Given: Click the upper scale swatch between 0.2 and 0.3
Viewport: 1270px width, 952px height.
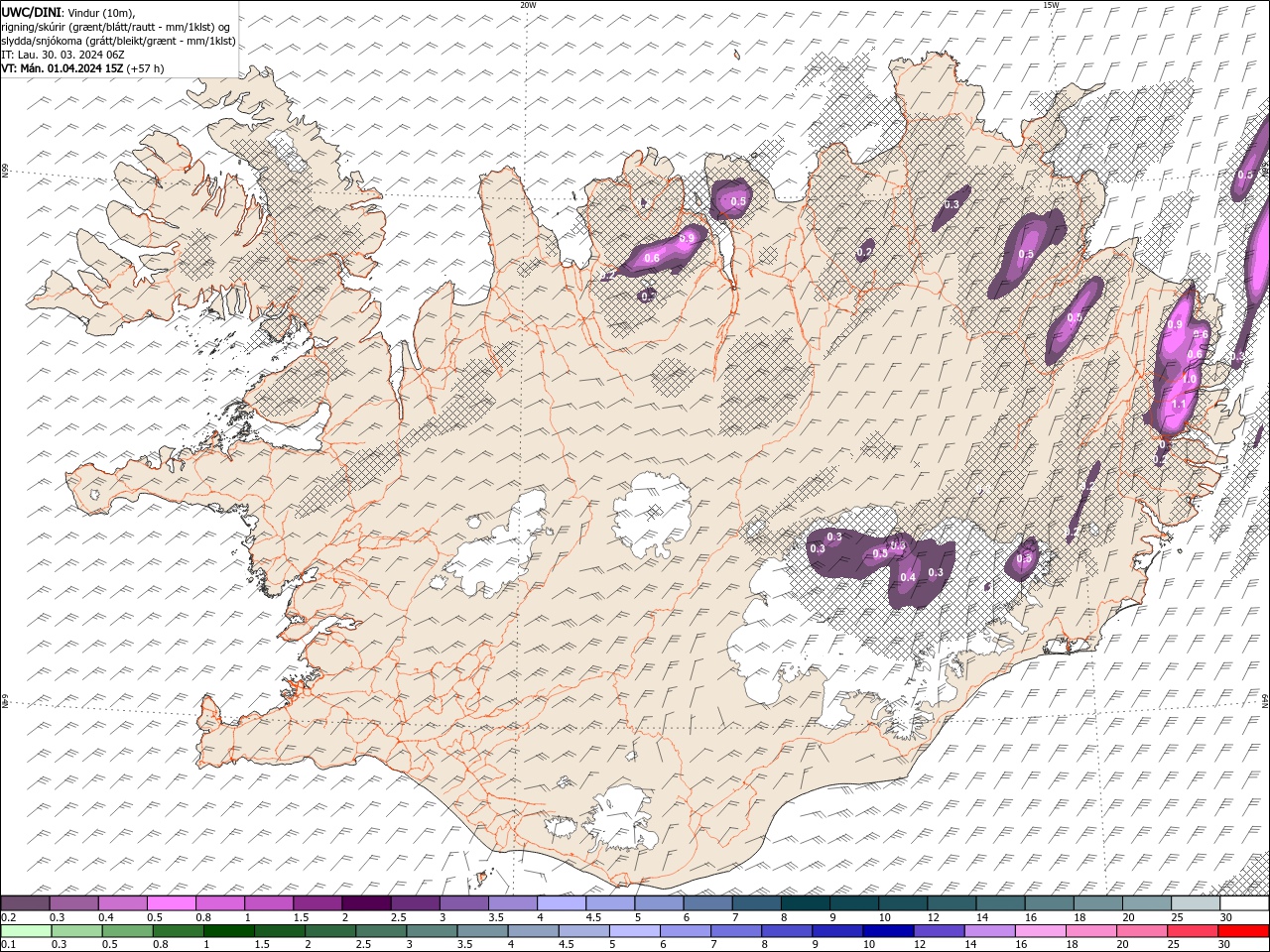Looking at the screenshot, I should coord(26,903).
